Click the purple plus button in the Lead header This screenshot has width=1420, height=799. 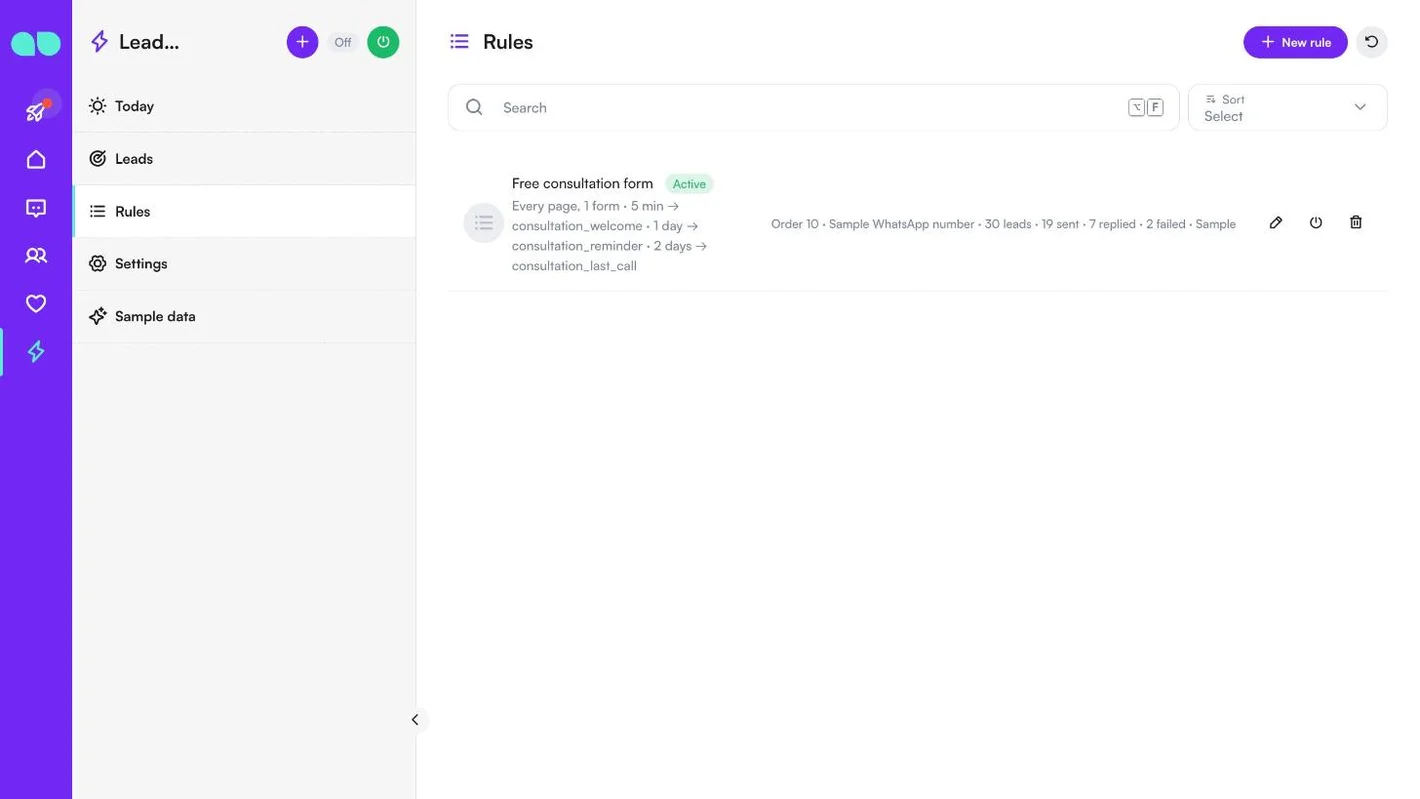(x=302, y=42)
